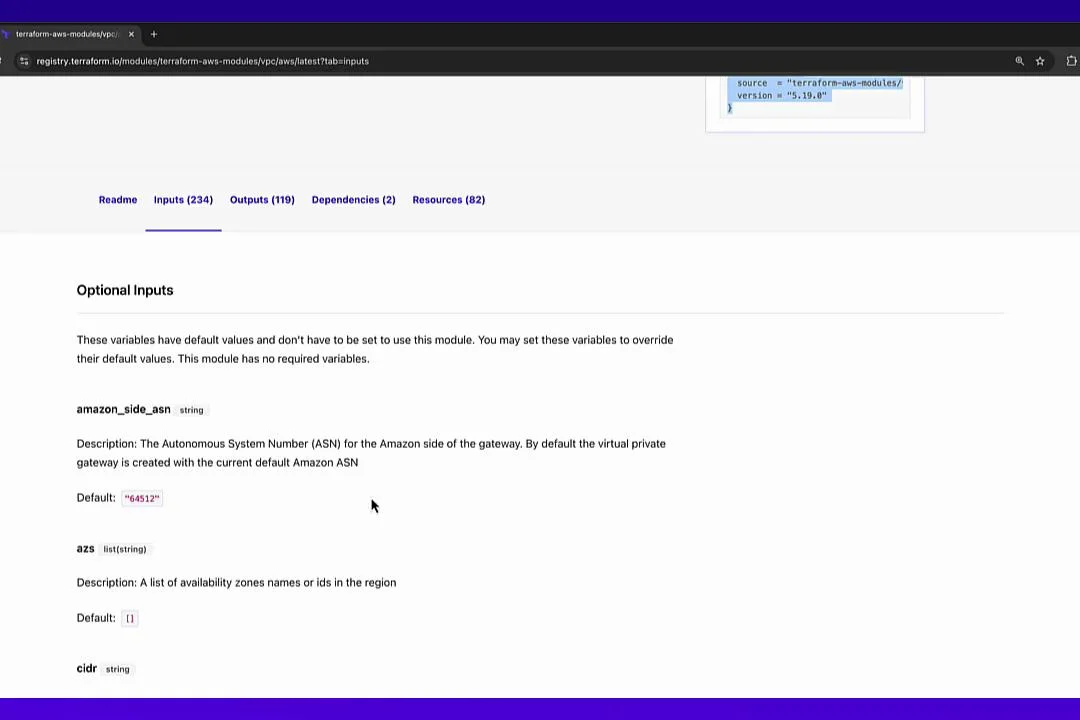The height and width of the screenshot is (720, 1080).
Task: Click the string type badge beside cidr
Action: click(x=118, y=669)
